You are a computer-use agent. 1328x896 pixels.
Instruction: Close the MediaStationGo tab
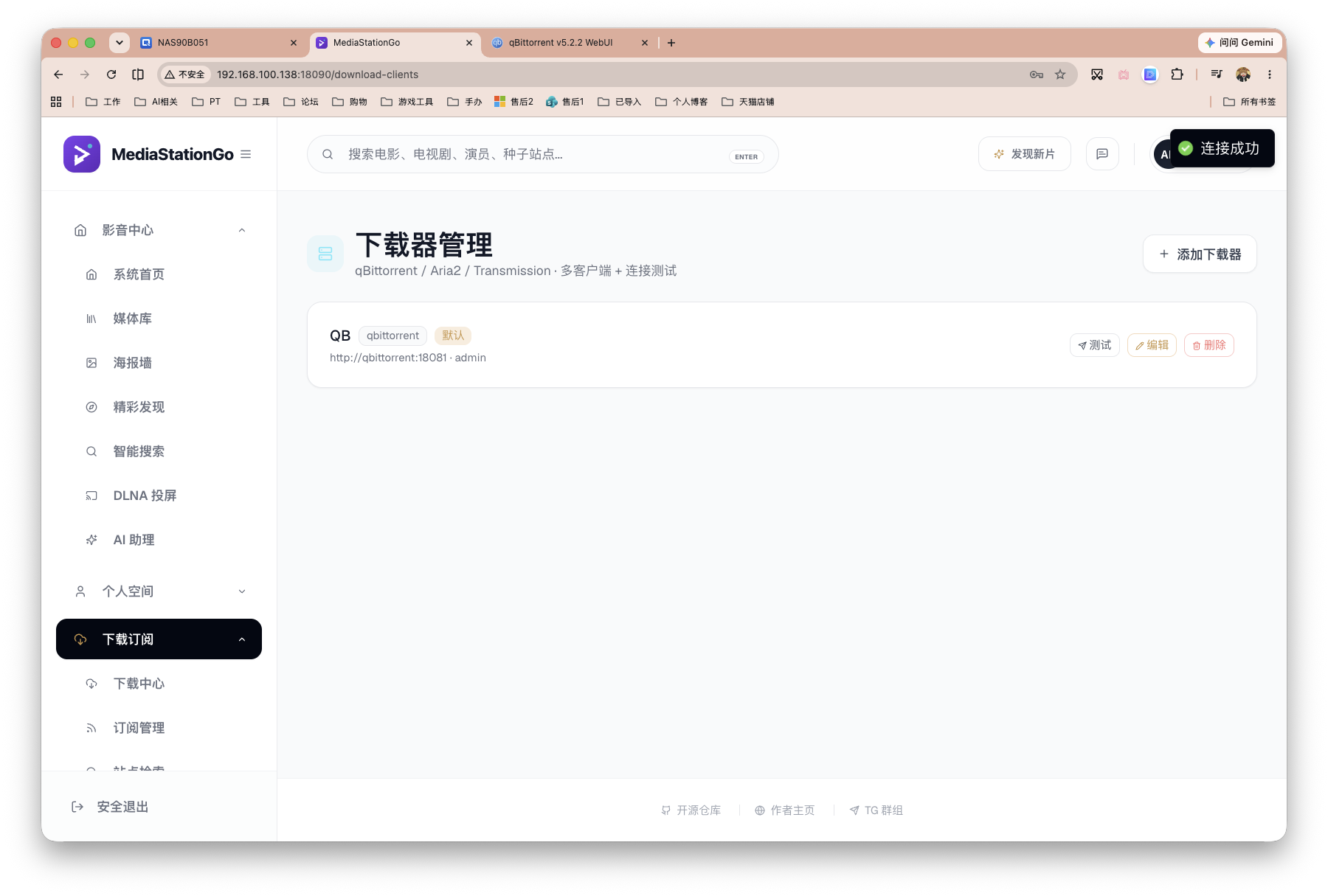(469, 43)
